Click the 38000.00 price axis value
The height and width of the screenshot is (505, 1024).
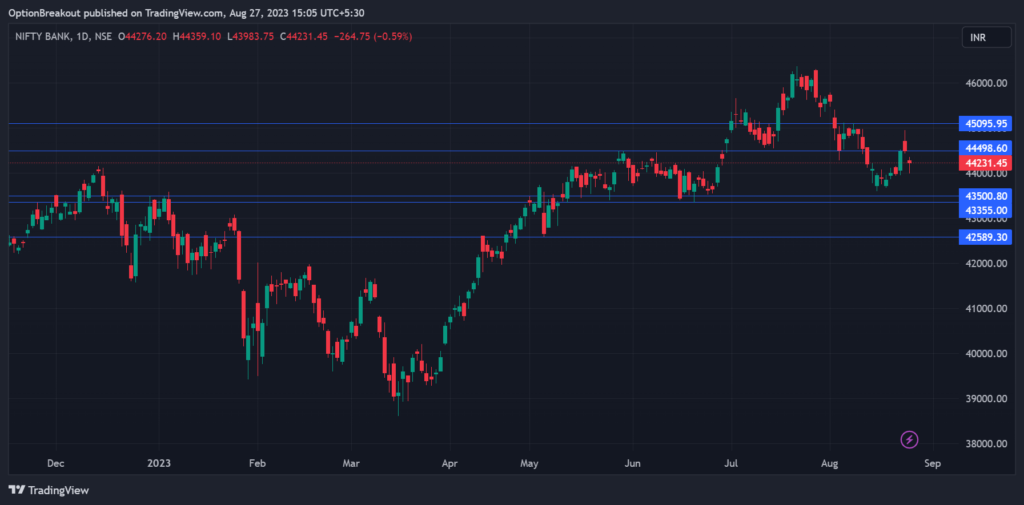[x=986, y=444]
